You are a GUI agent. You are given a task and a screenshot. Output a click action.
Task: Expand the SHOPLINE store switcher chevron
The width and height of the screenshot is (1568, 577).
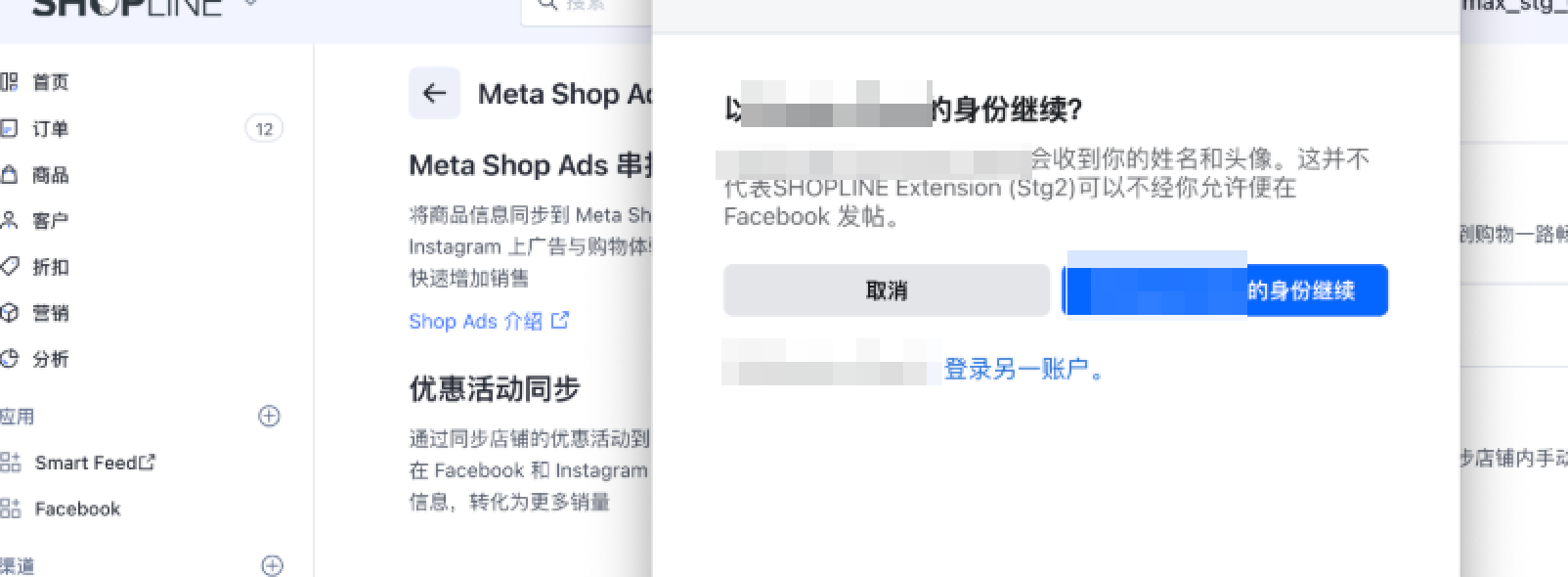coord(250,5)
